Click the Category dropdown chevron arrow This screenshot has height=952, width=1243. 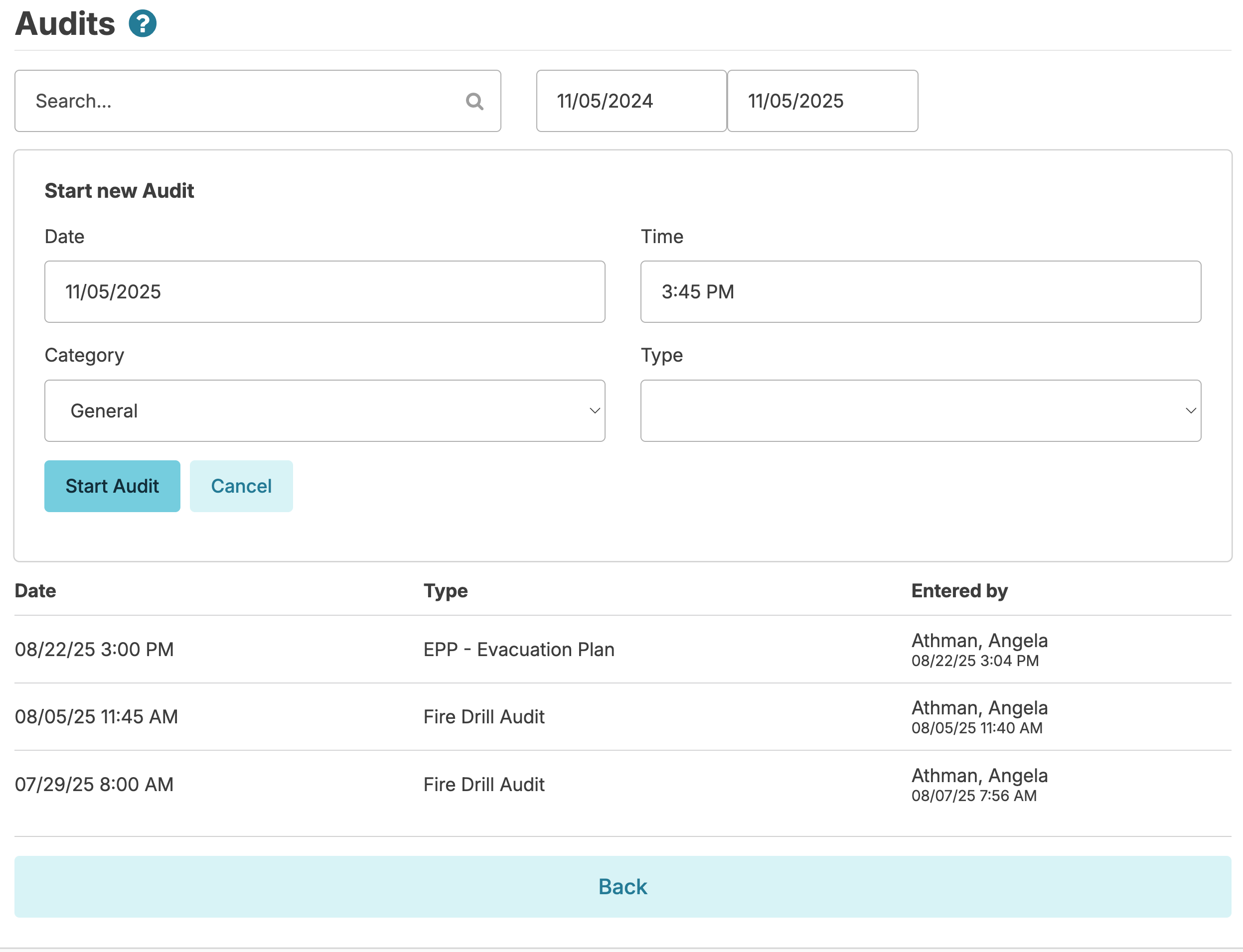coord(595,411)
